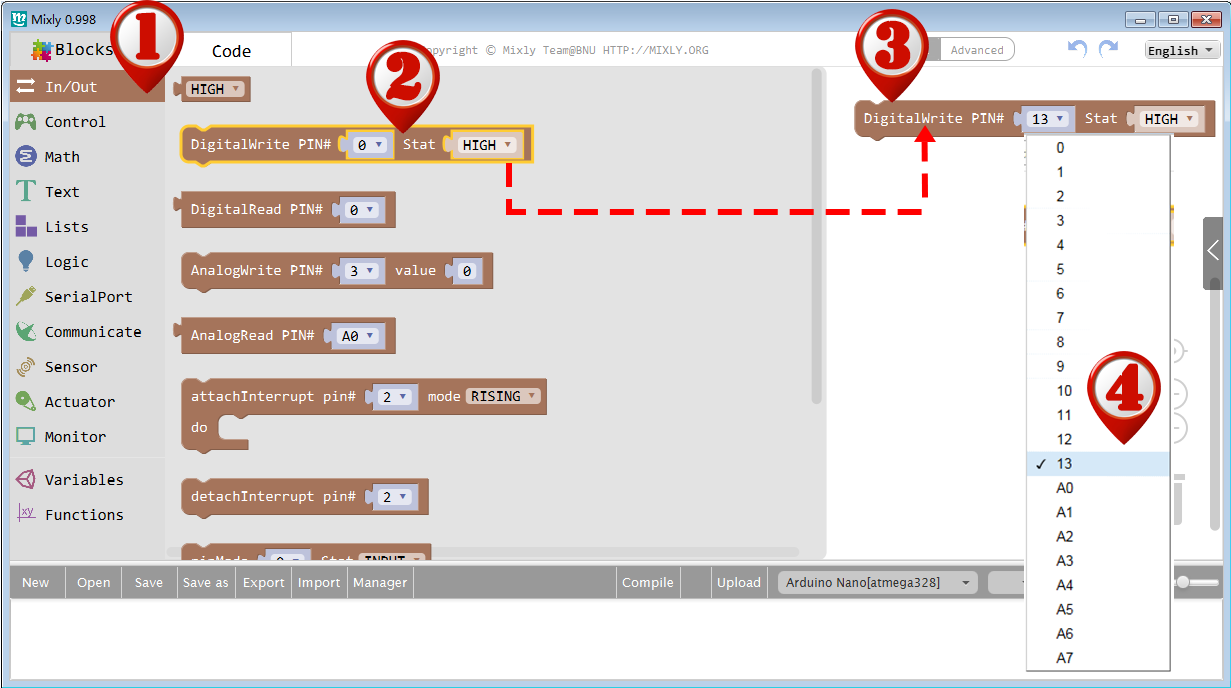The image size is (1231, 688).
Task: Select pin A3 from the list
Action: tap(1098, 561)
